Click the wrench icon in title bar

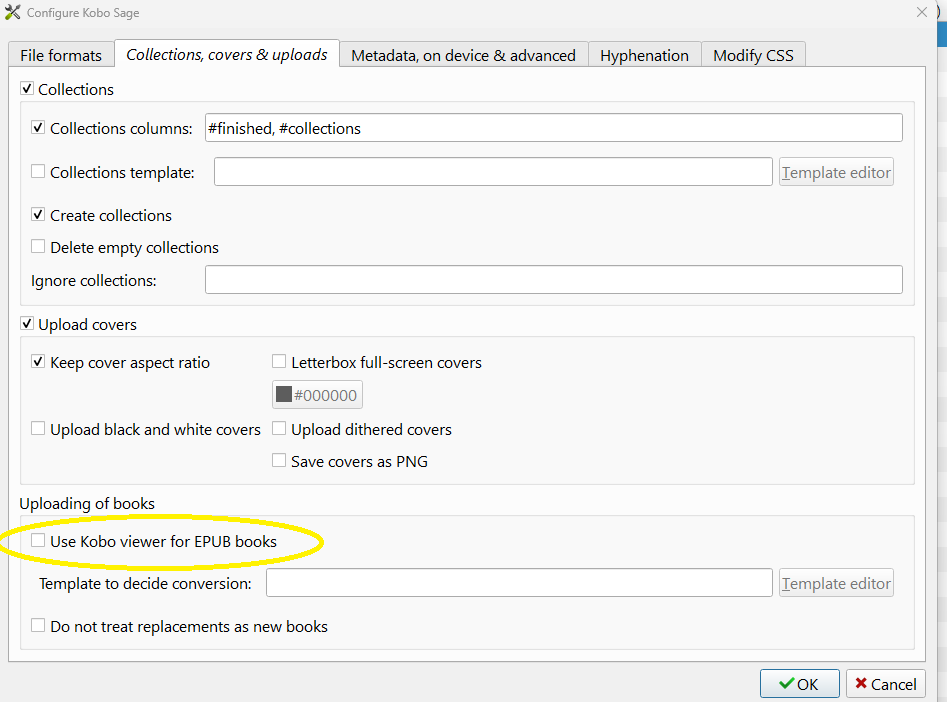tap(13, 12)
